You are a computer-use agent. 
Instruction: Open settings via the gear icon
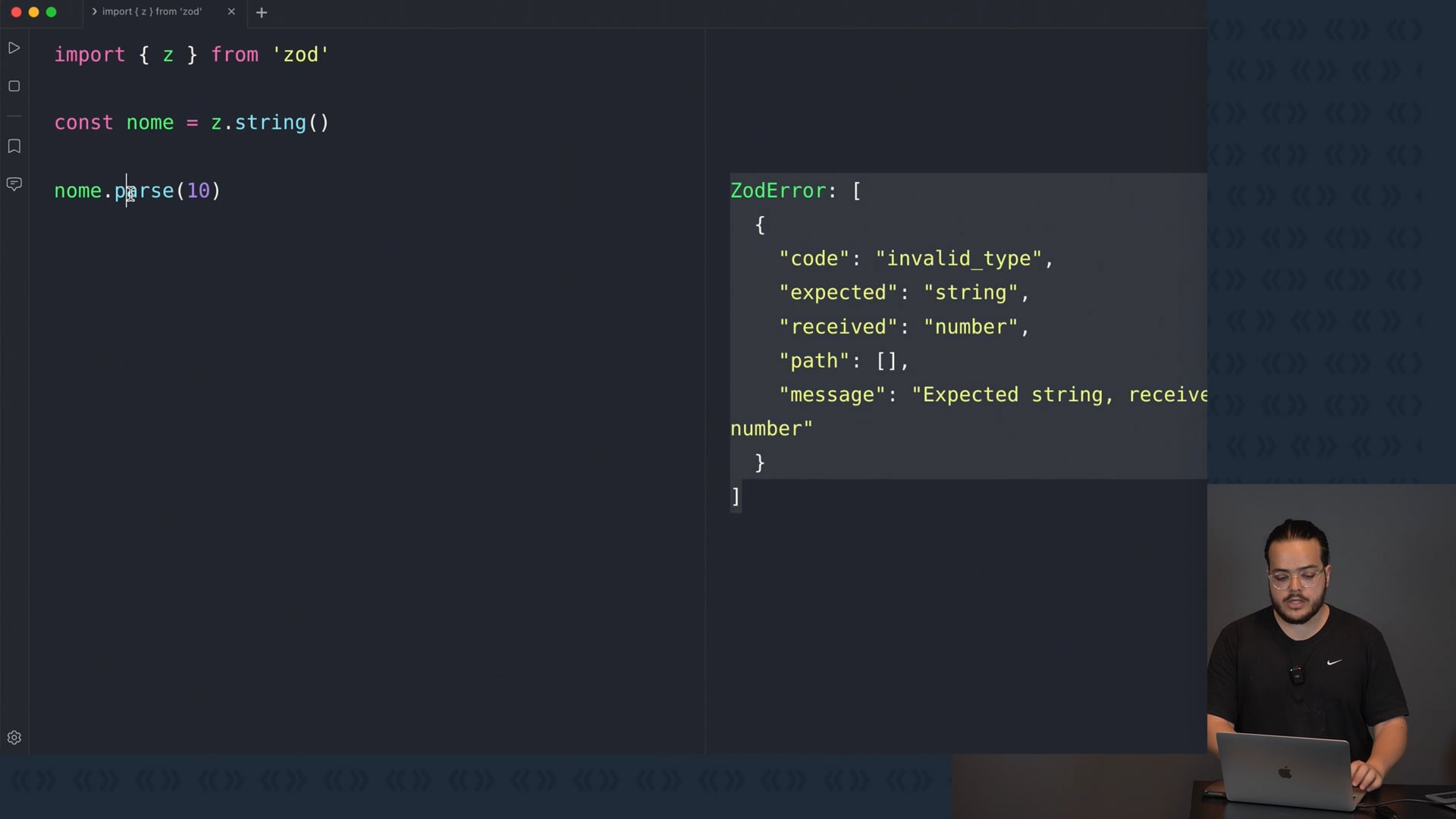14,738
